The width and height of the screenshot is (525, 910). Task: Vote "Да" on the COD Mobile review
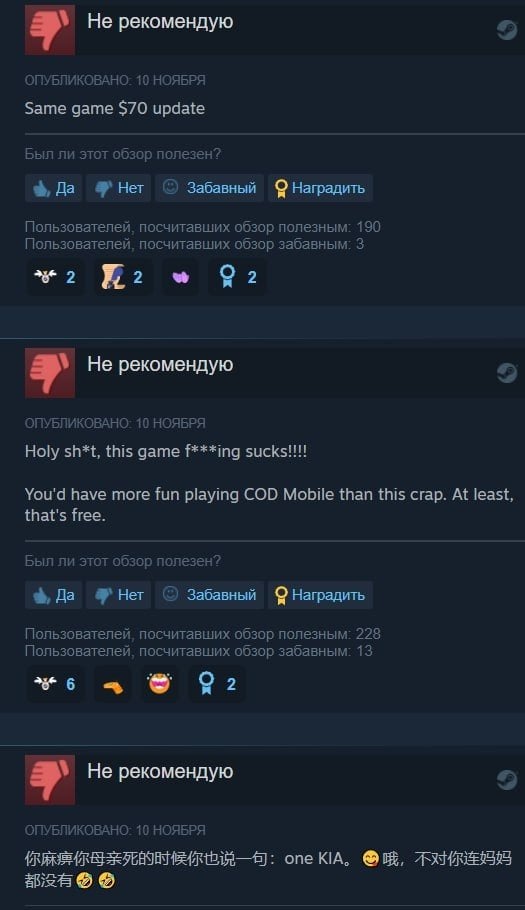coord(53,595)
